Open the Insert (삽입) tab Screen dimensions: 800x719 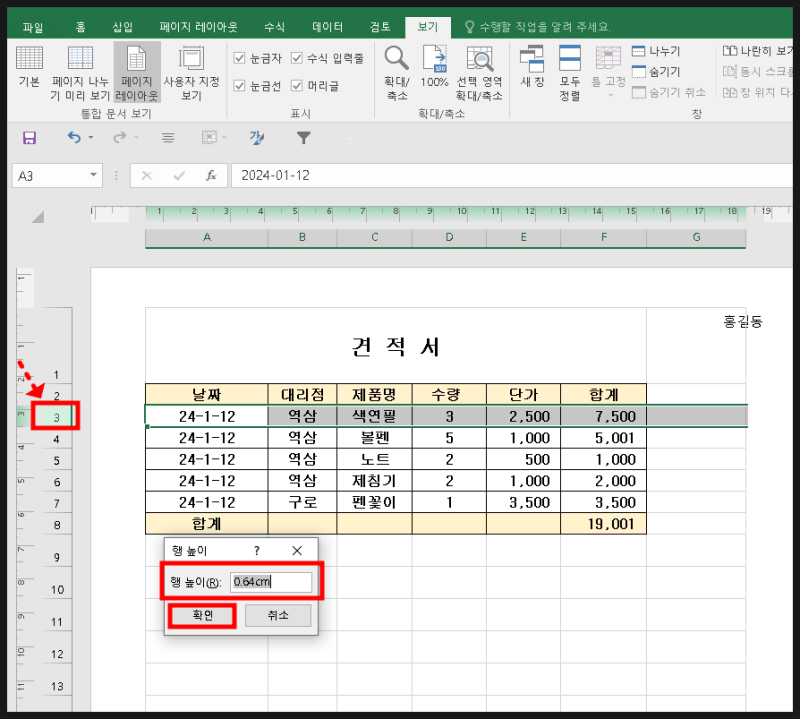pyautogui.click(x=122, y=27)
